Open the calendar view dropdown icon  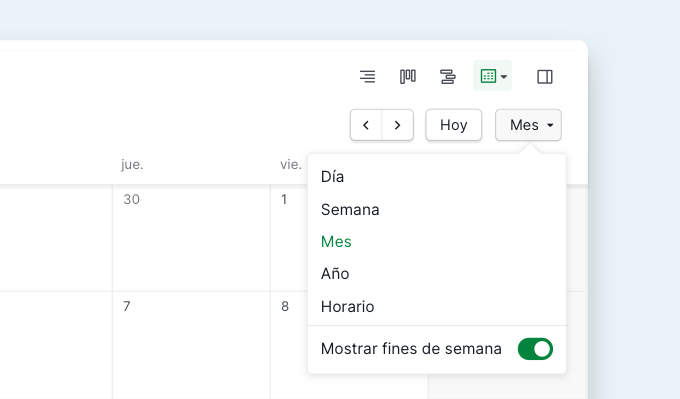(493, 76)
